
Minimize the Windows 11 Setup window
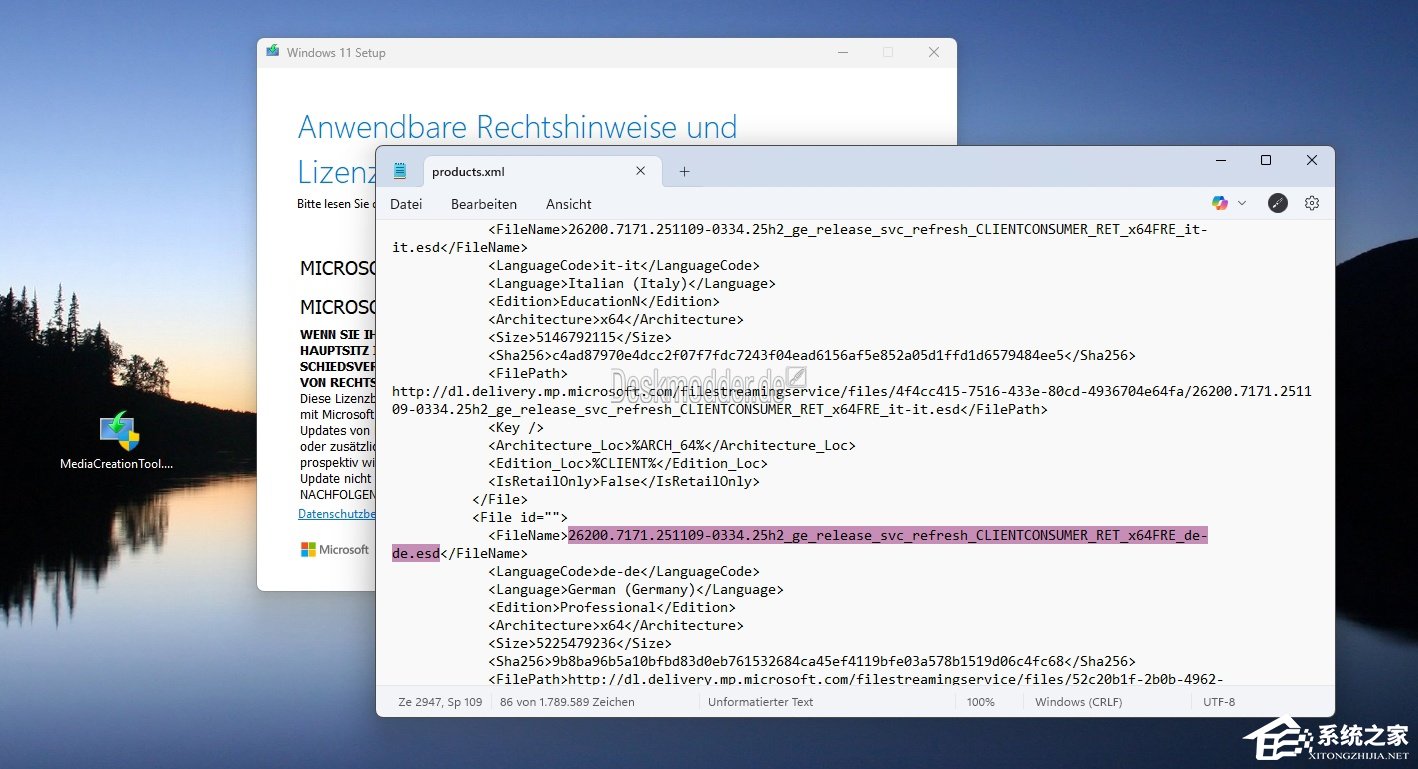(842, 52)
